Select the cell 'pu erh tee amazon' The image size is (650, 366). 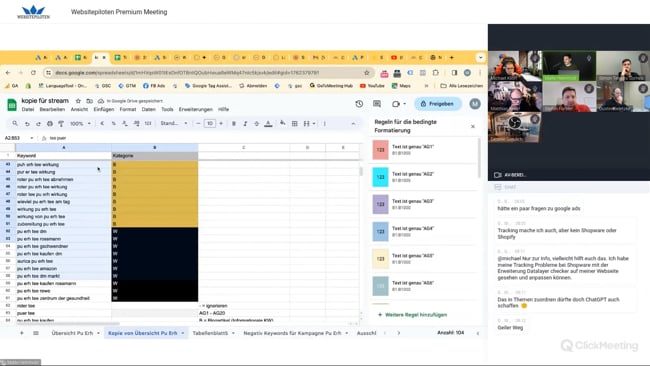(x=63, y=269)
